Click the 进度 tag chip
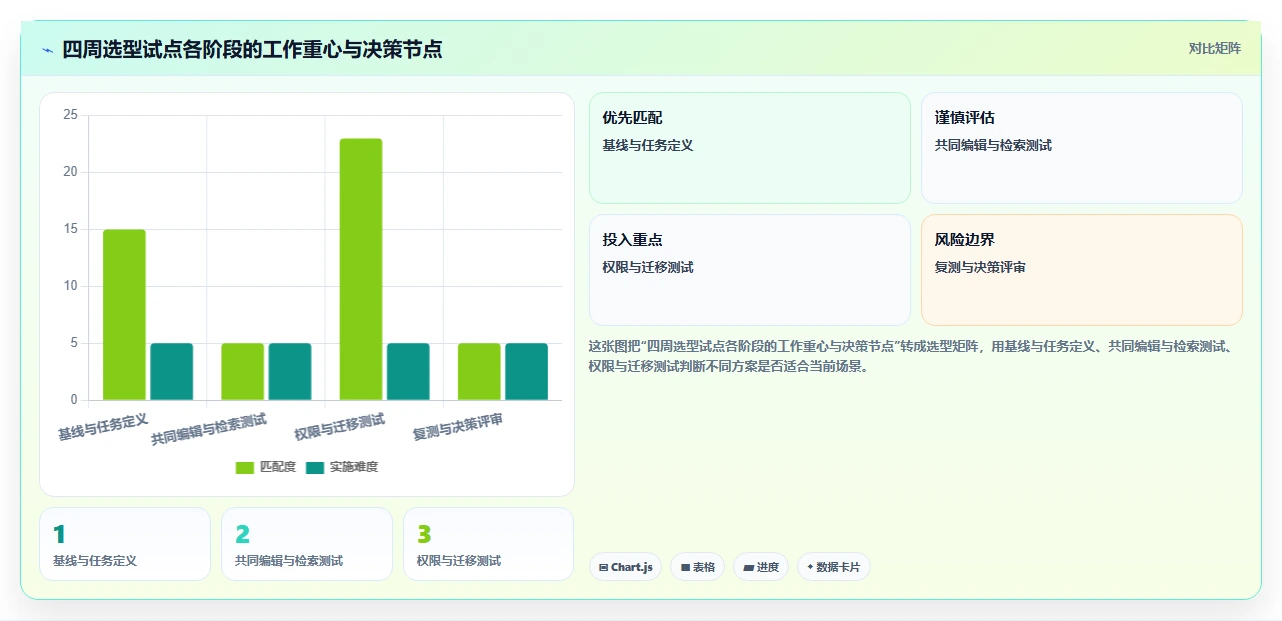 [761, 567]
